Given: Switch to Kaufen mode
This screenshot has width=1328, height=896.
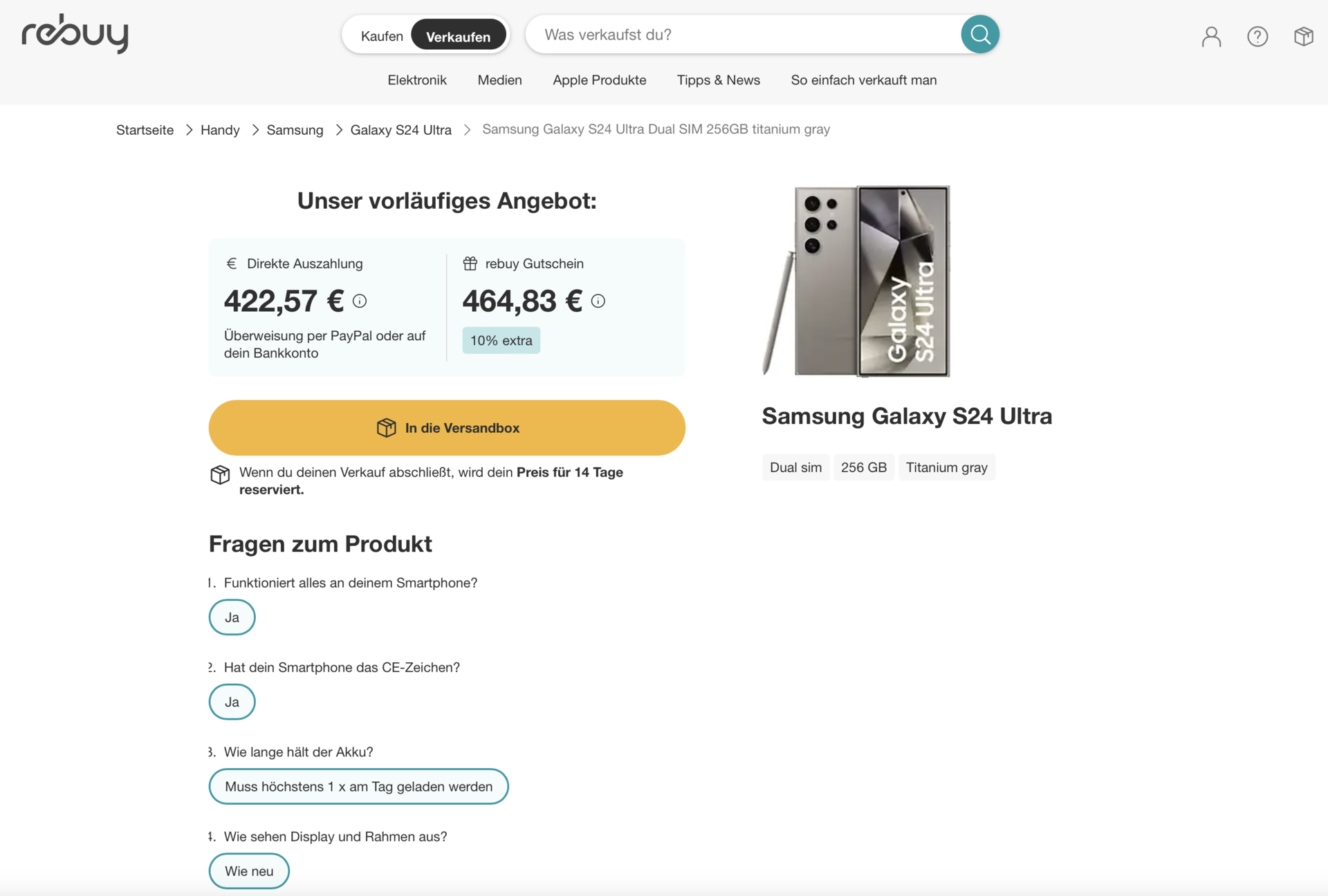Looking at the screenshot, I should [382, 36].
